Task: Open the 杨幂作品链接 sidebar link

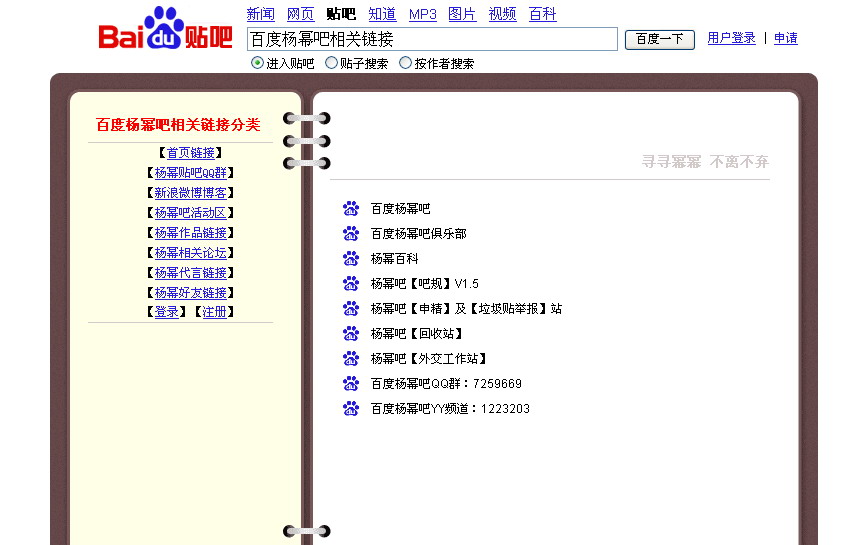Action: (x=191, y=233)
